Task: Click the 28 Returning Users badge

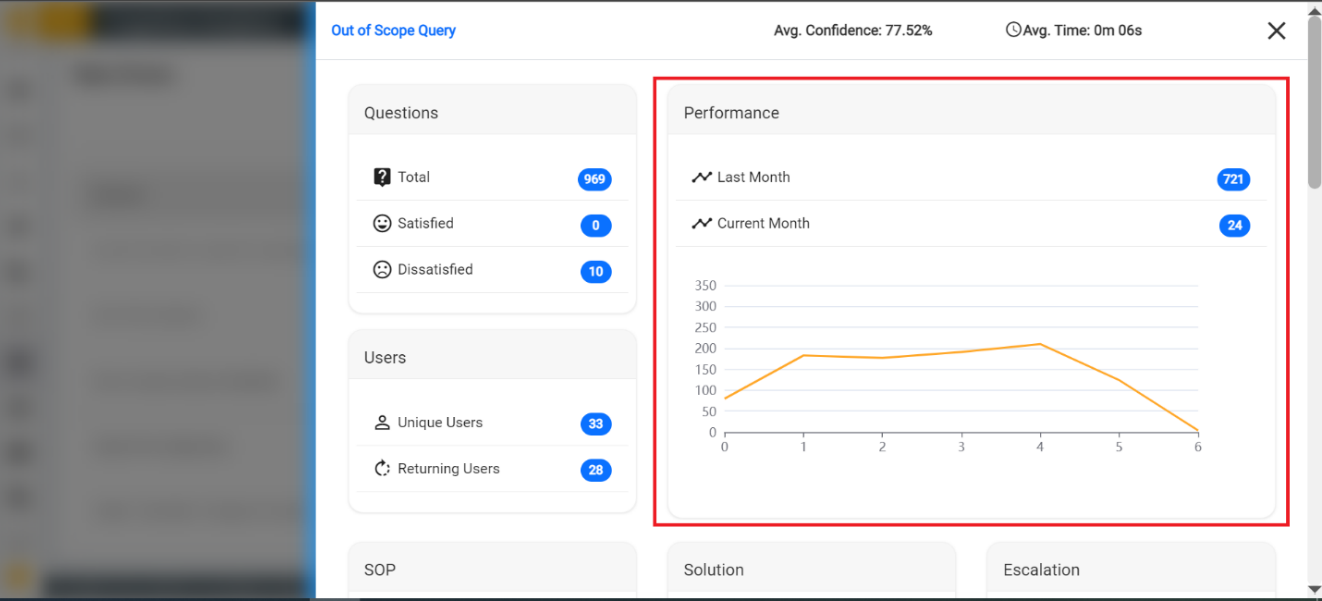Action: (595, 470)
